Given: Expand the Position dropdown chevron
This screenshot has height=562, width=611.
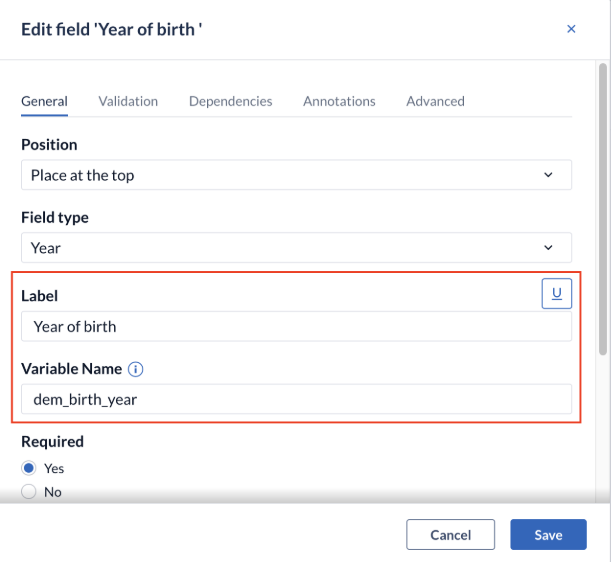Looking at the screenshot, I should pos(548,175).
